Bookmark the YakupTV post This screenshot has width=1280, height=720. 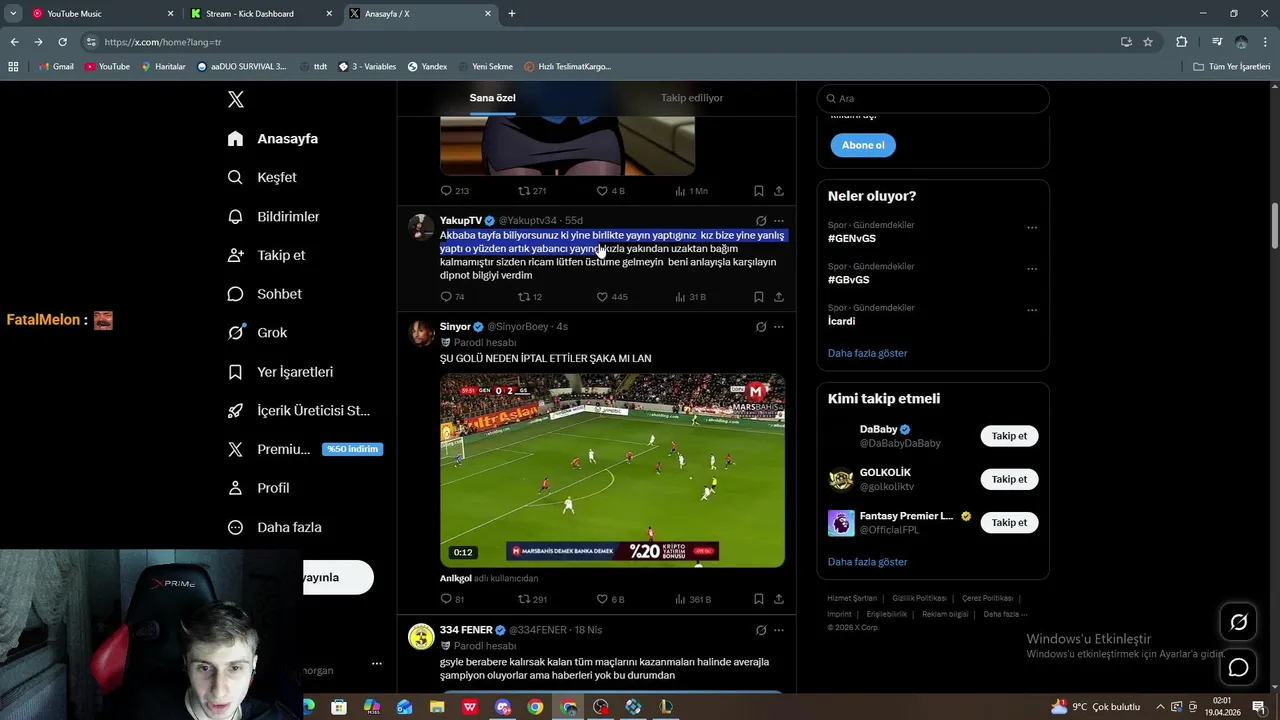pos(758,297)
